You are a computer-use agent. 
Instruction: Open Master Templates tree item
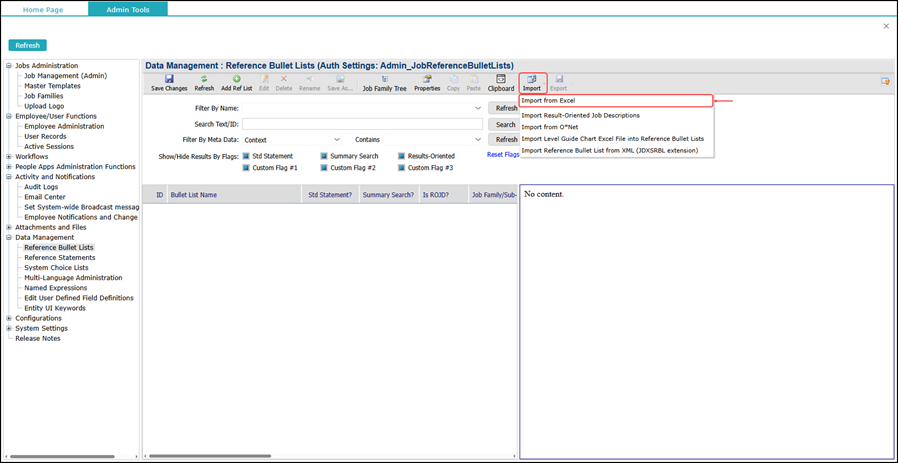coord(52,86)
